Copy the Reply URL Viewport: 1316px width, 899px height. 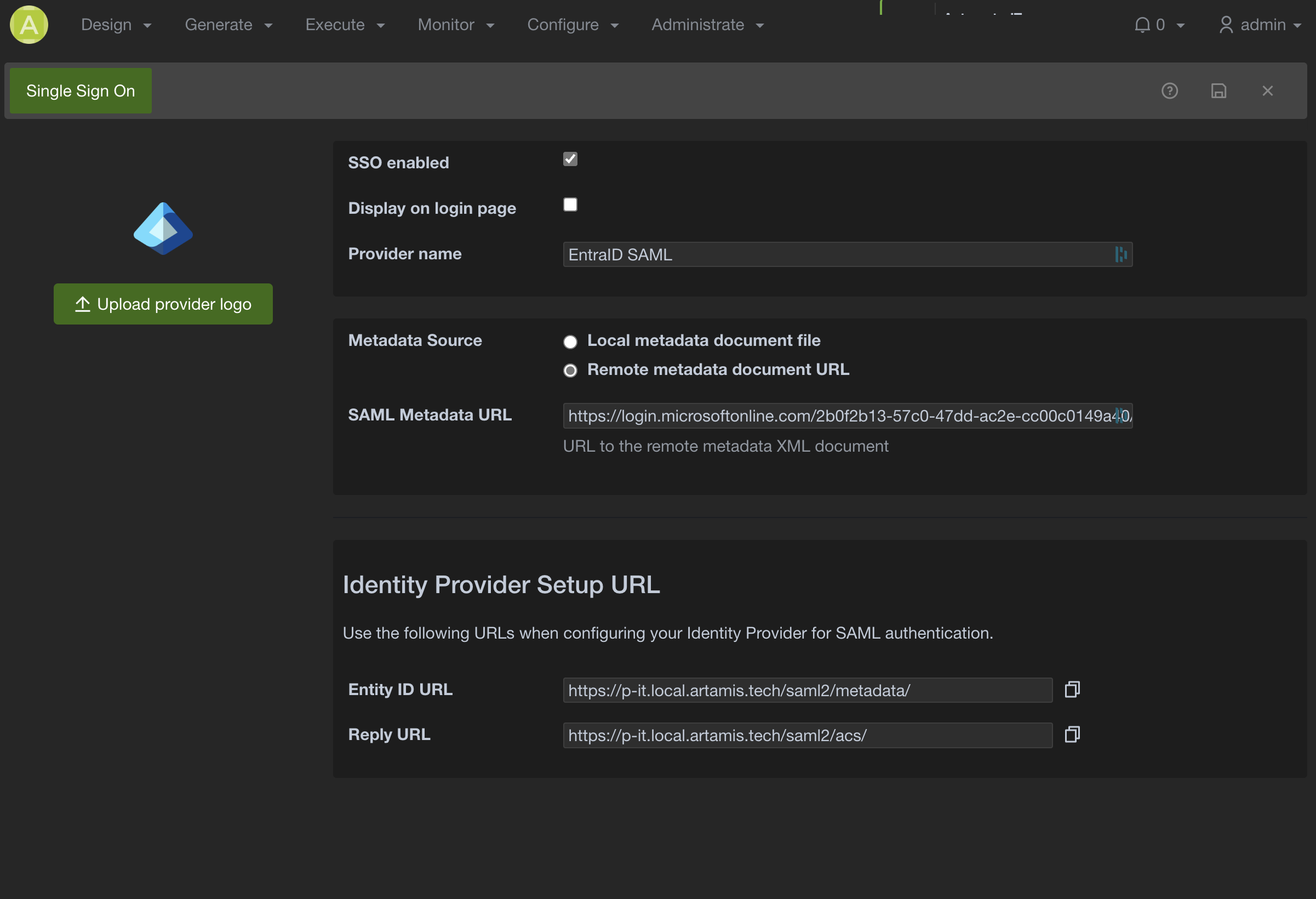[x=1072, y=735]
